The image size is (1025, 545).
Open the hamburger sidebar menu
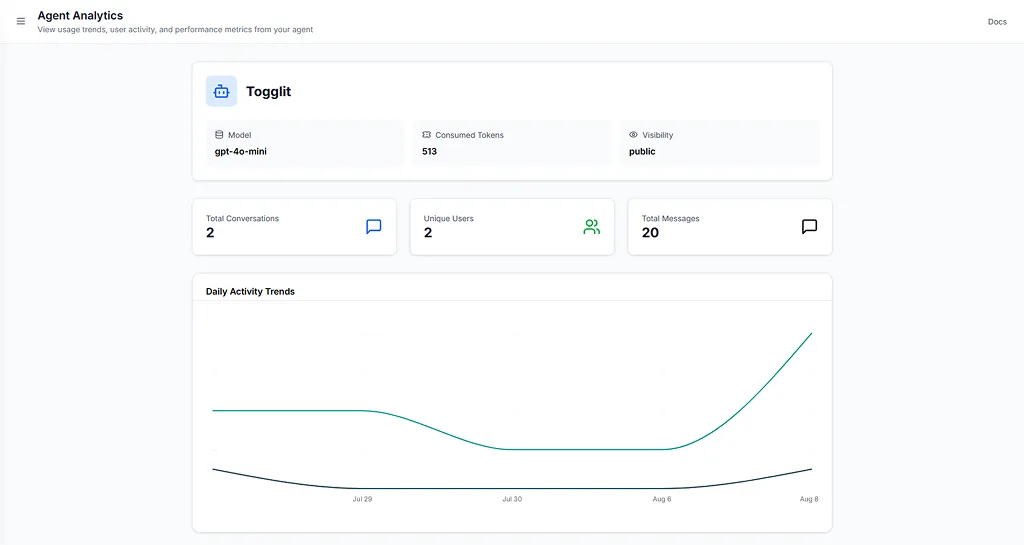(21, 21)
